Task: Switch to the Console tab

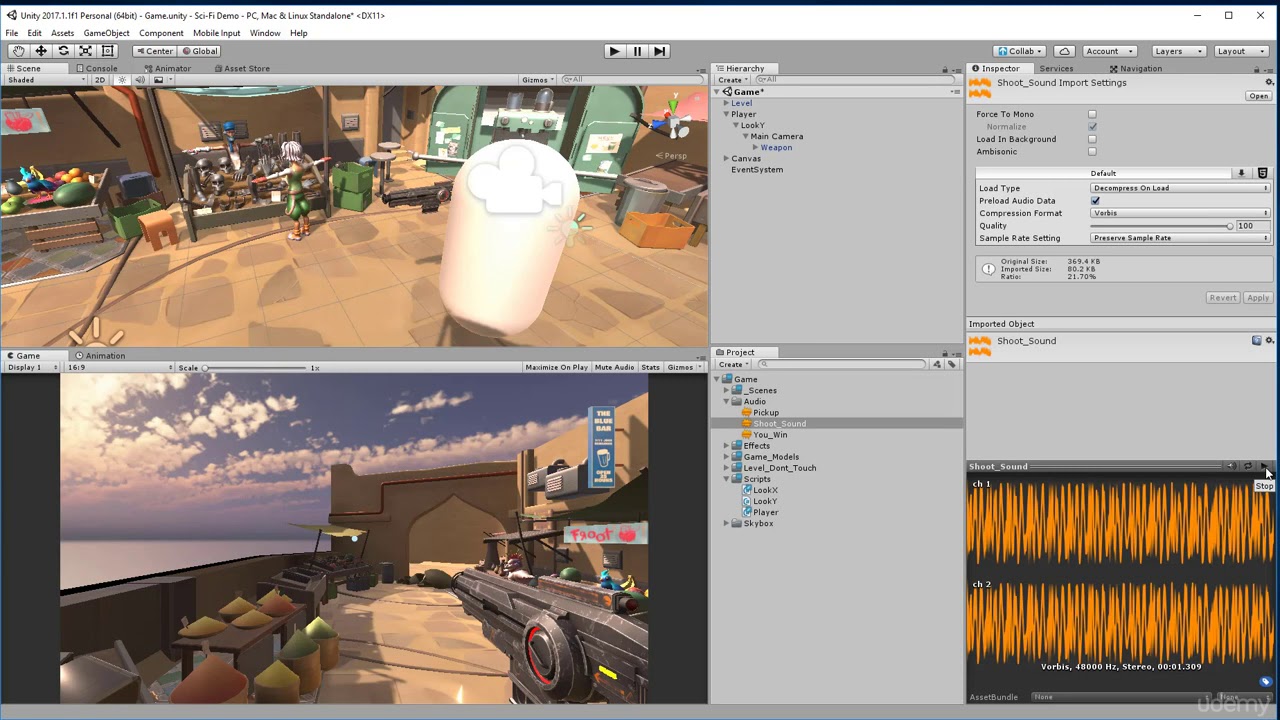Action: click(97, 69)
